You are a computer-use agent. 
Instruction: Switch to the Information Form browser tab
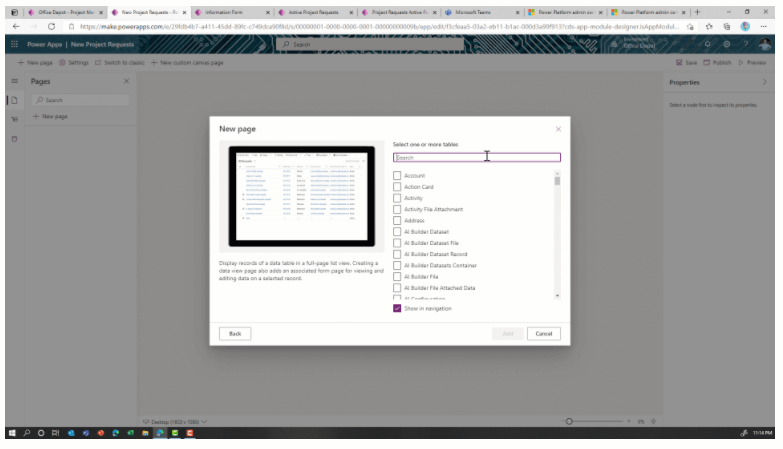pyautogui.click(x=225, y=11)
